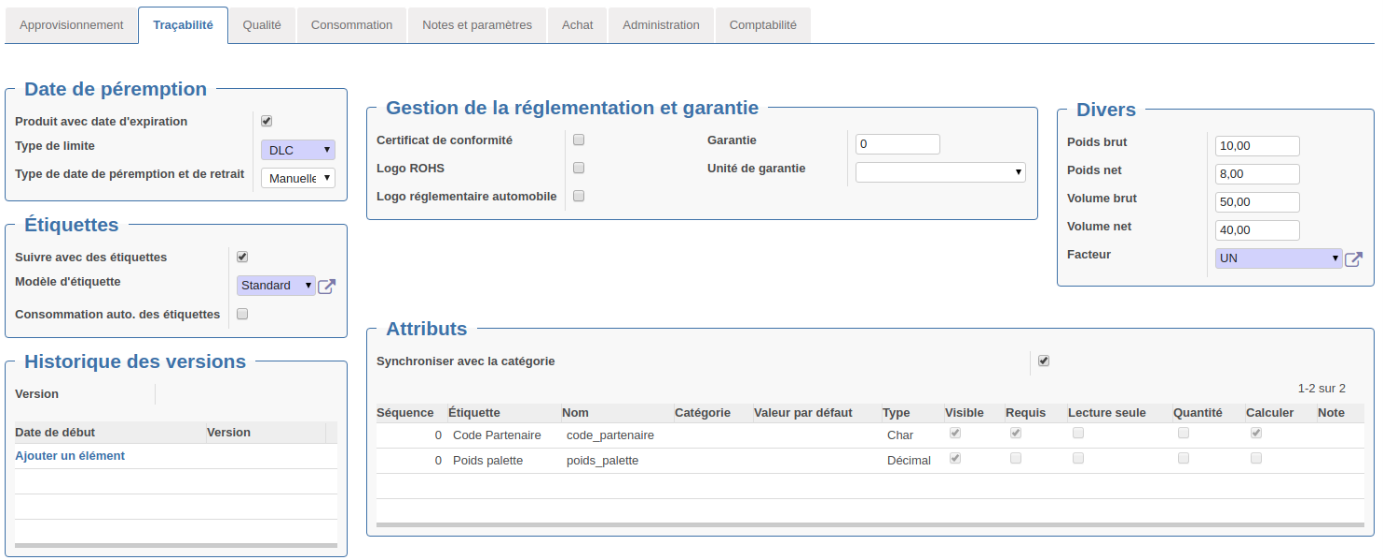Go to Consommation tab

pyautogui.click(x=352, y=25)
